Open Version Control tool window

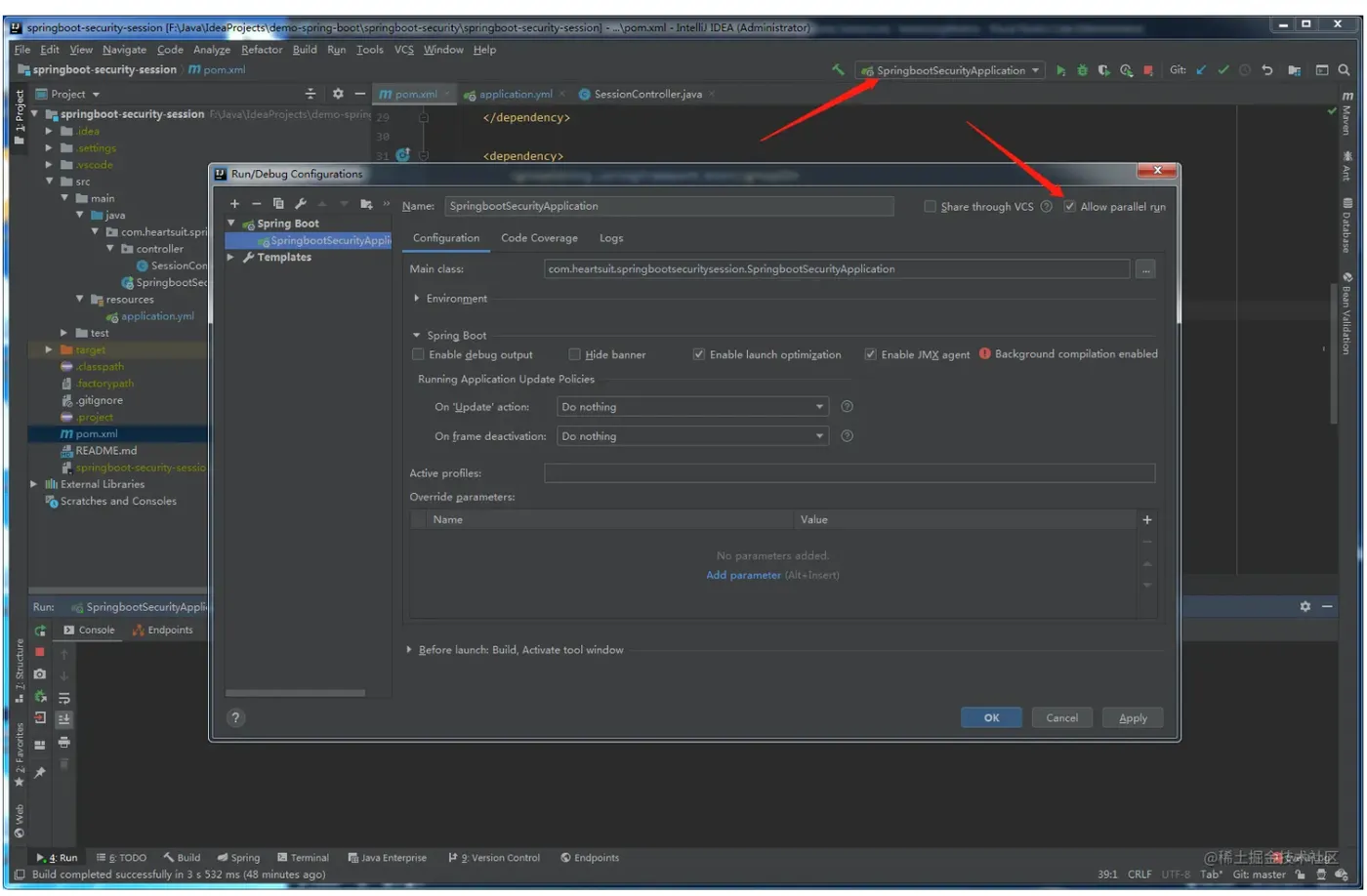point(494,858)
